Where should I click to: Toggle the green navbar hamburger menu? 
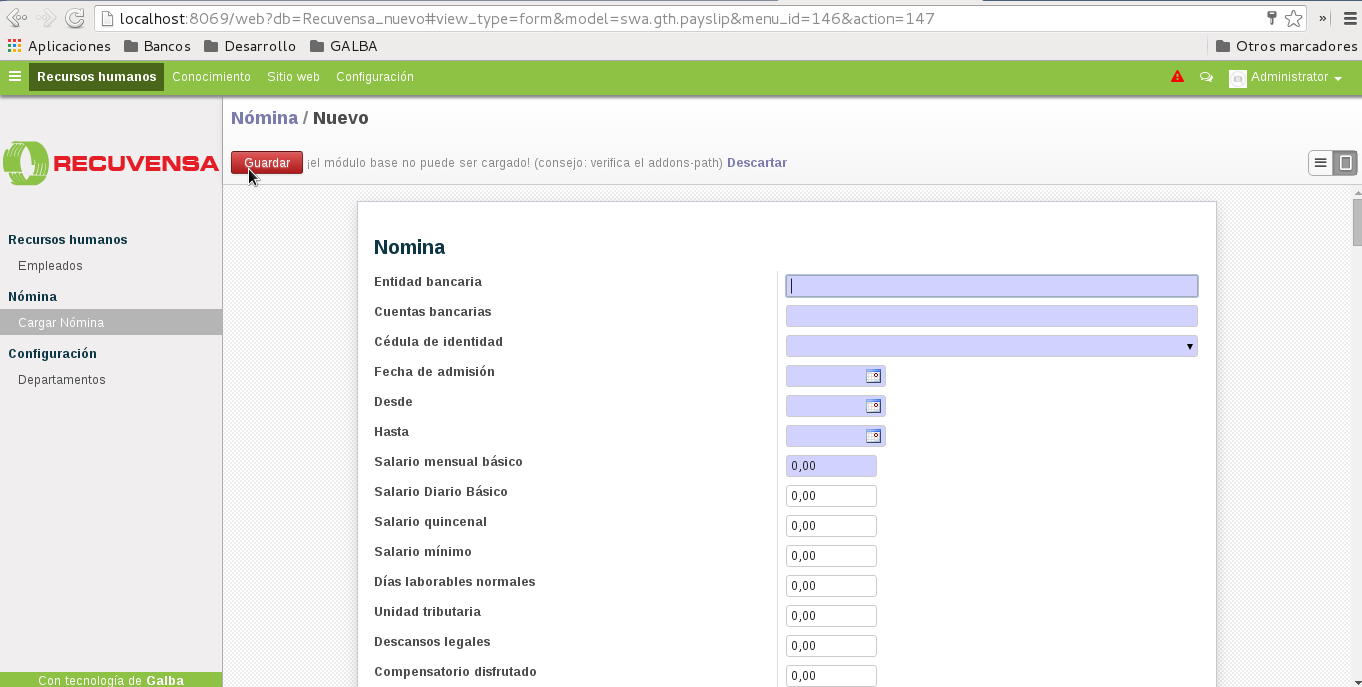15,77
